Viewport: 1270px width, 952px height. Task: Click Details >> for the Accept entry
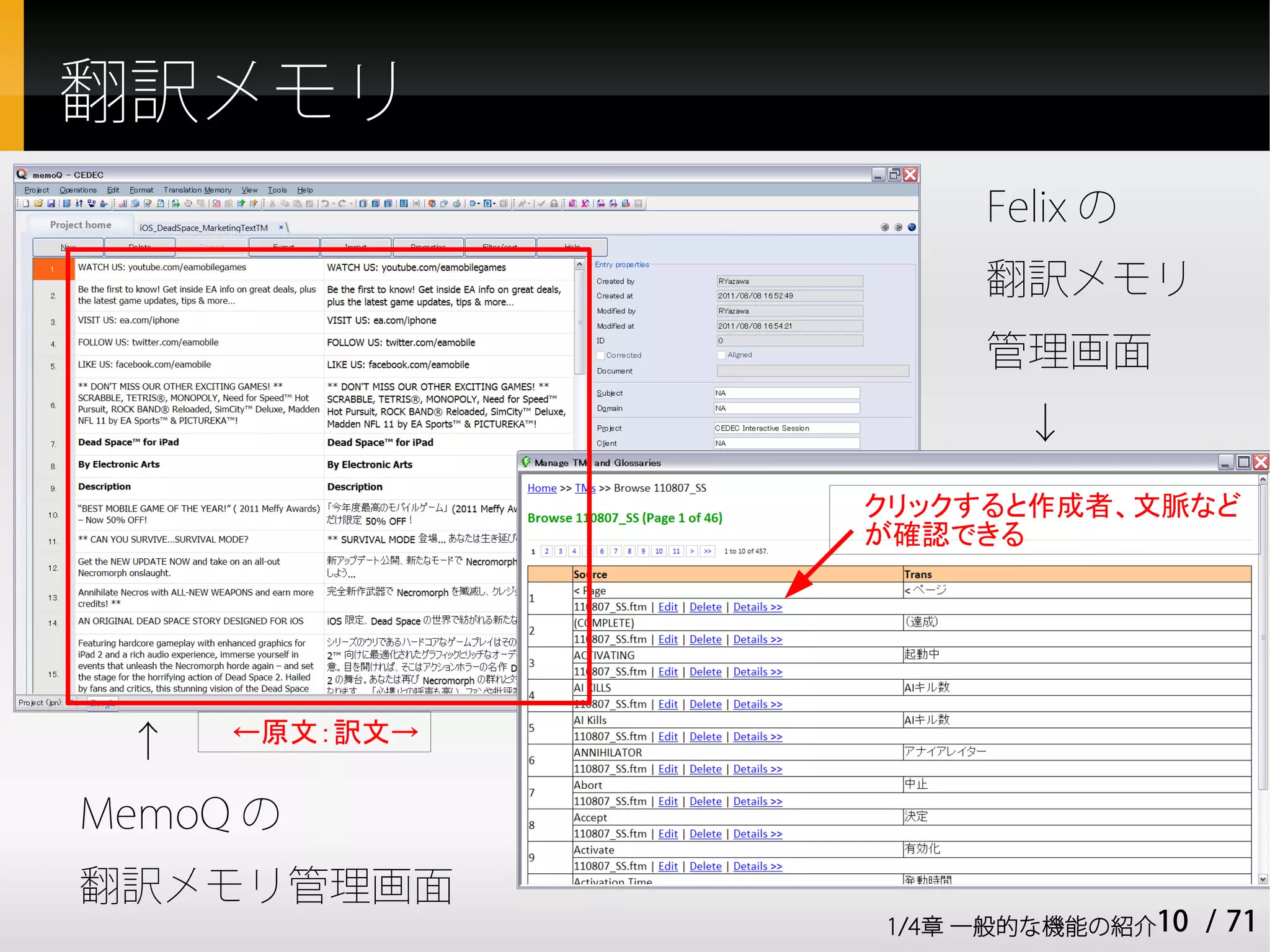pos(757,834)
